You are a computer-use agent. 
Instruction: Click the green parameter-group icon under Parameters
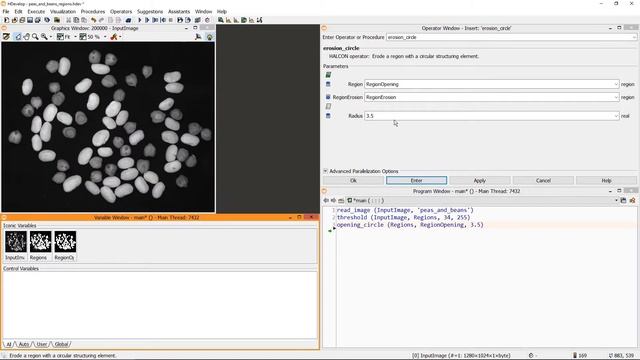(328, 75)
